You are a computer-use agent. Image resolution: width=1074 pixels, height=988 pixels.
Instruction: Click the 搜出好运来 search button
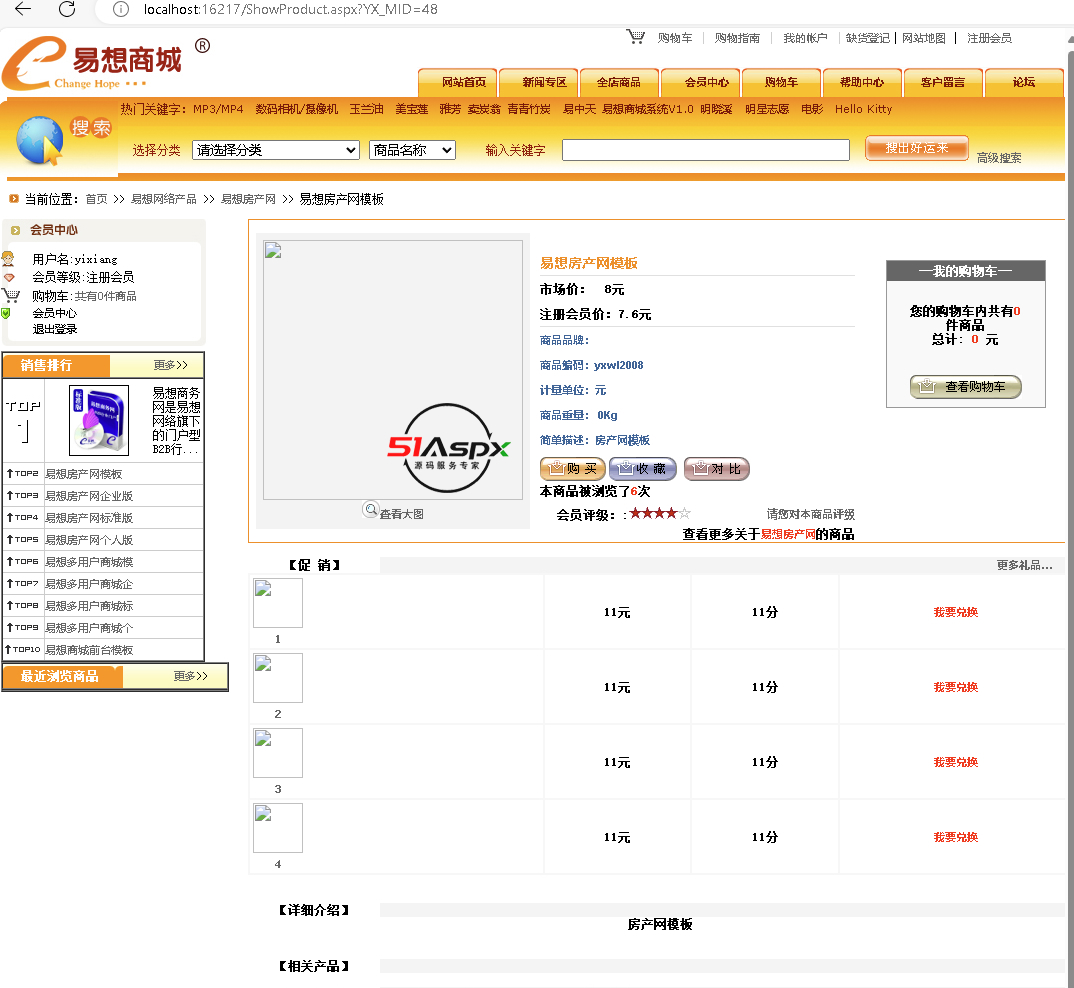click(916, 148)
